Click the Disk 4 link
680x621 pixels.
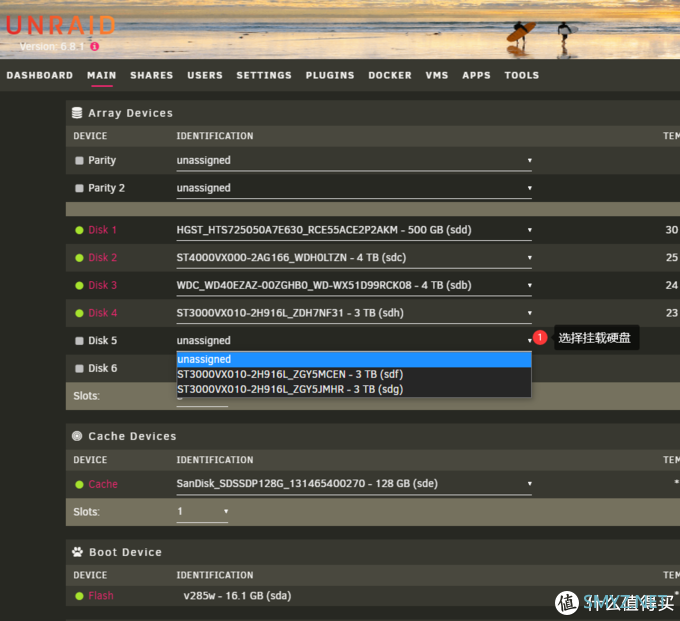102,313
